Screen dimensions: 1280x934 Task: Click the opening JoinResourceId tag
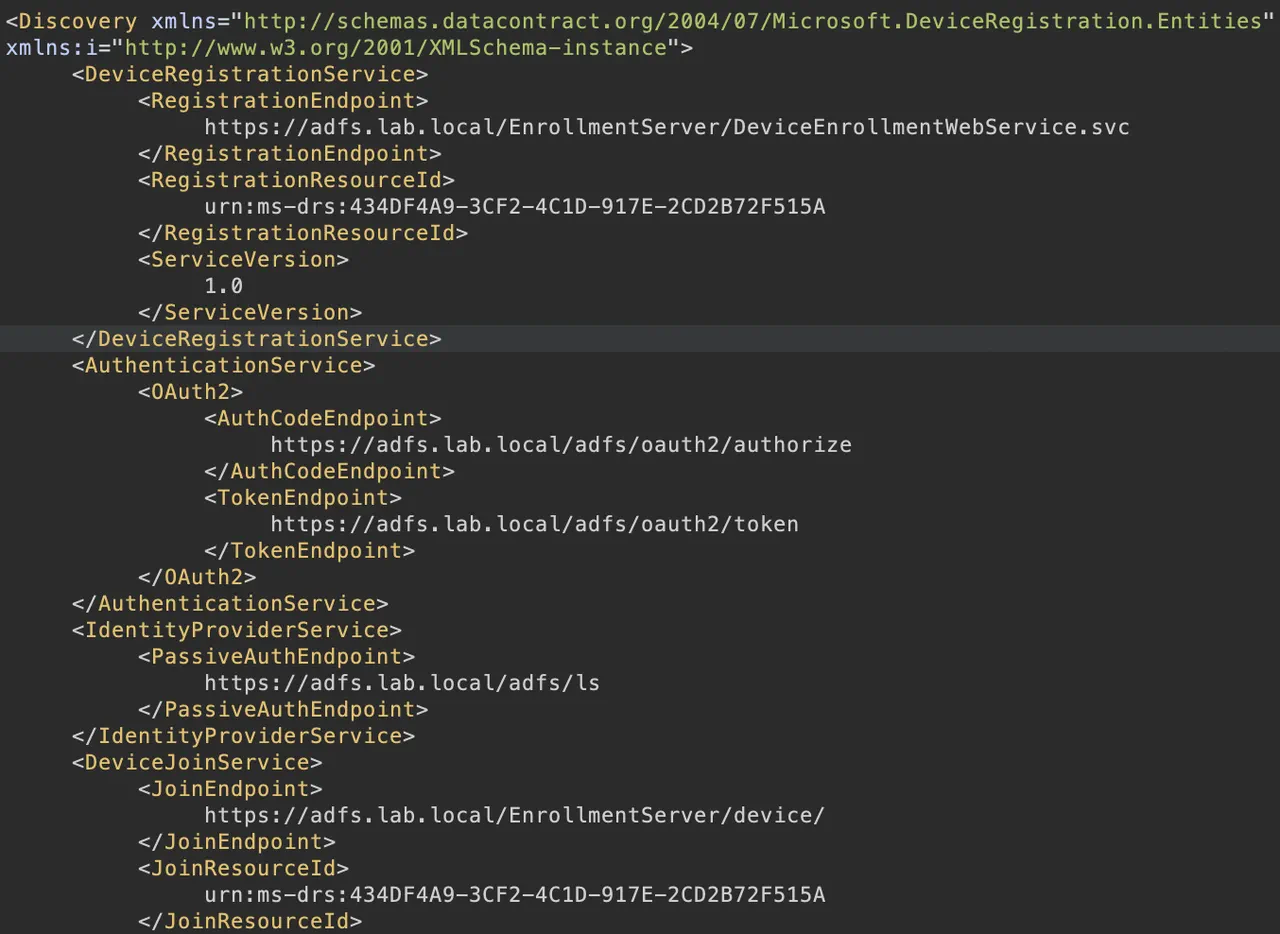coord(243,867)
